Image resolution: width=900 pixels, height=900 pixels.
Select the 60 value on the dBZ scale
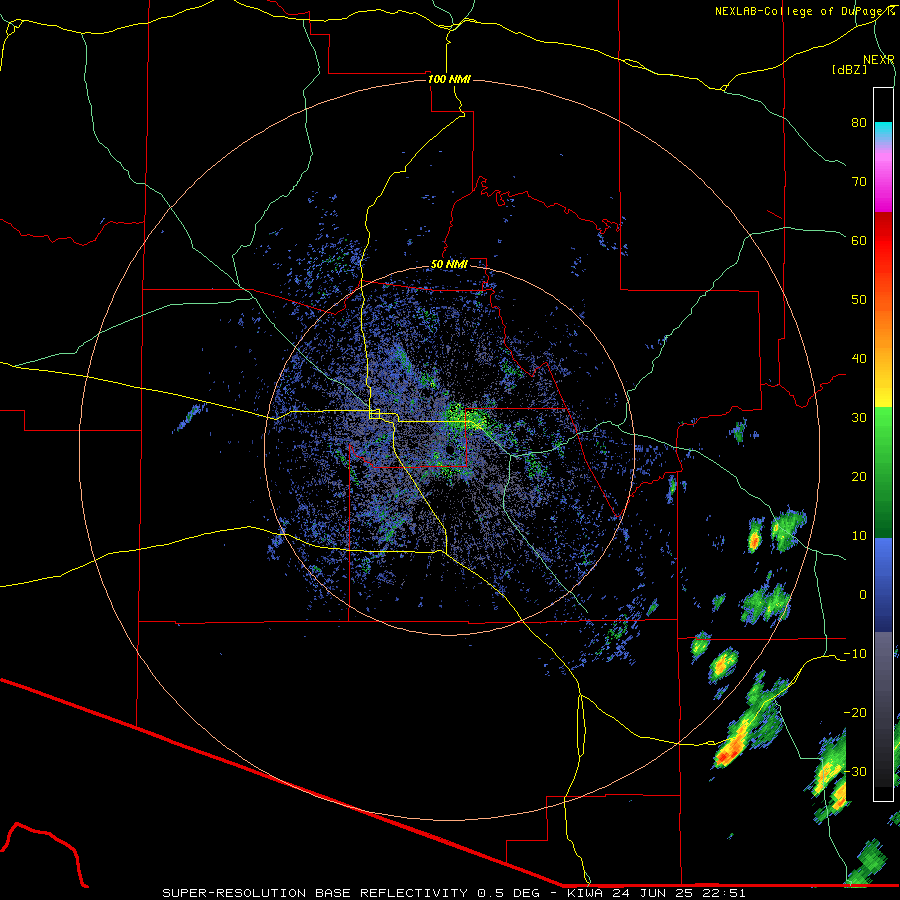pos(859,240)
